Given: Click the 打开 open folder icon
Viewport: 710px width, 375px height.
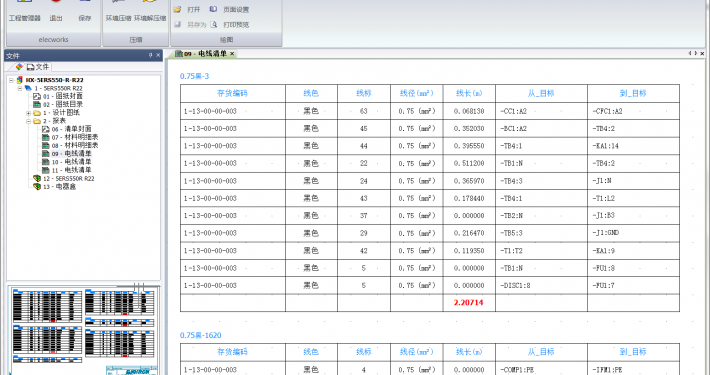Looking at the screenshot, I should (x=178, y=10).
